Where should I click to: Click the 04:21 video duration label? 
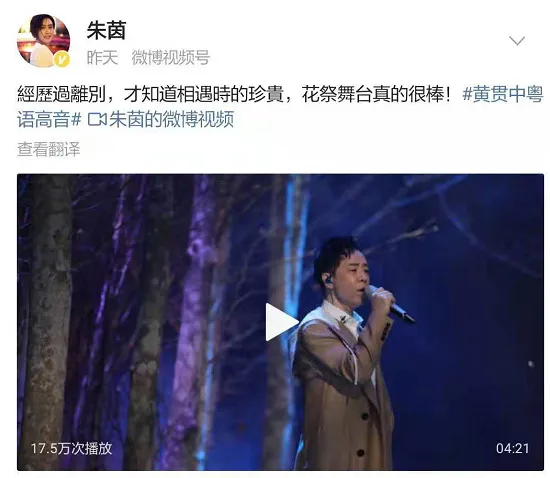(512, 448)
